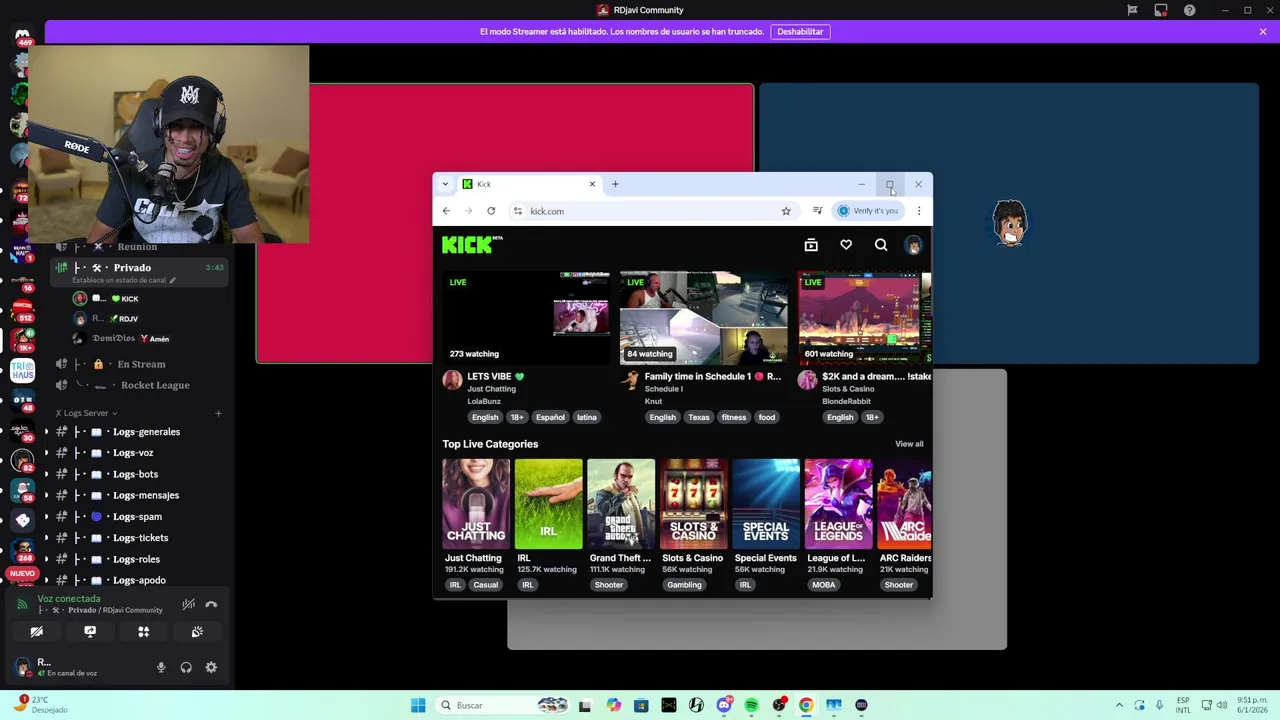Open Chrome three-dot menu
This screenshot has width=1280, height=720.
[x=919, y=211]
